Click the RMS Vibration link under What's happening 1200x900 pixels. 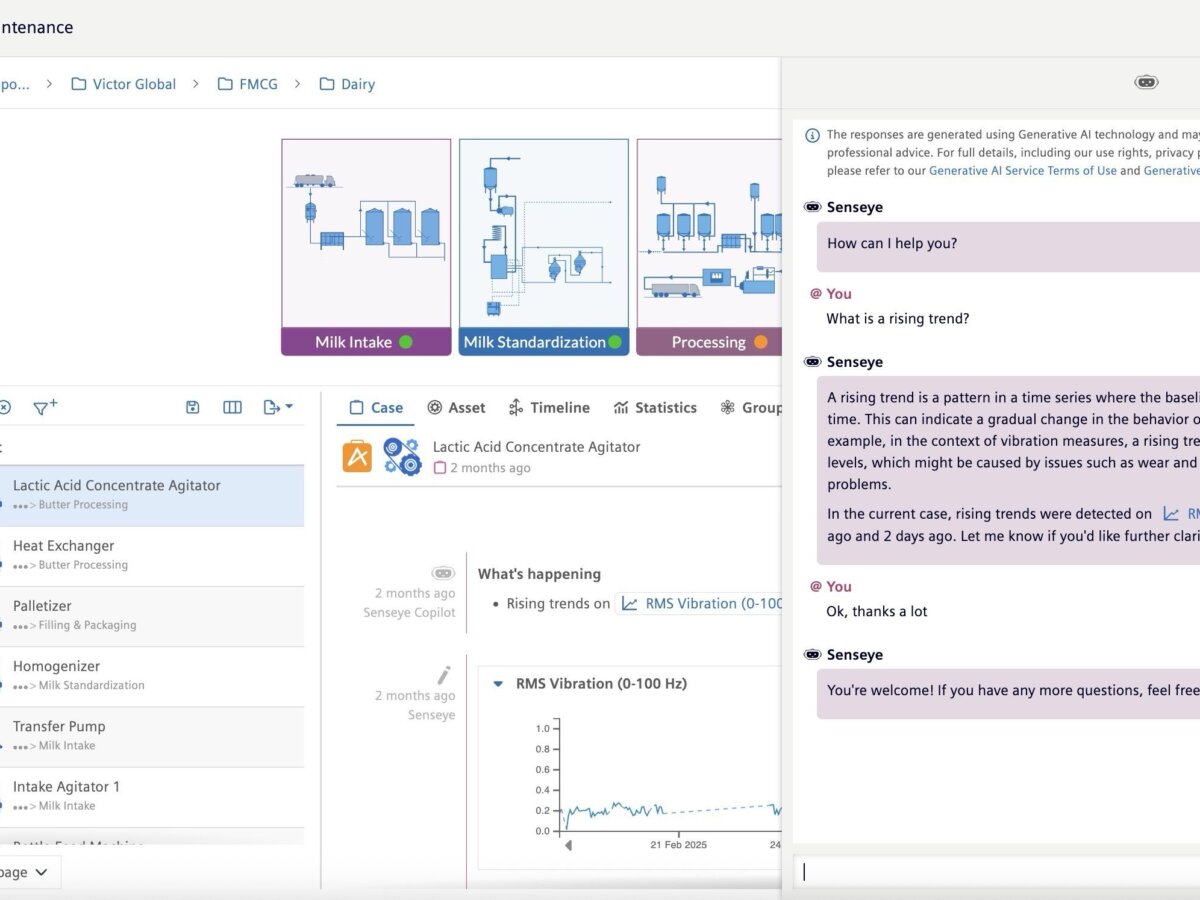700,603
